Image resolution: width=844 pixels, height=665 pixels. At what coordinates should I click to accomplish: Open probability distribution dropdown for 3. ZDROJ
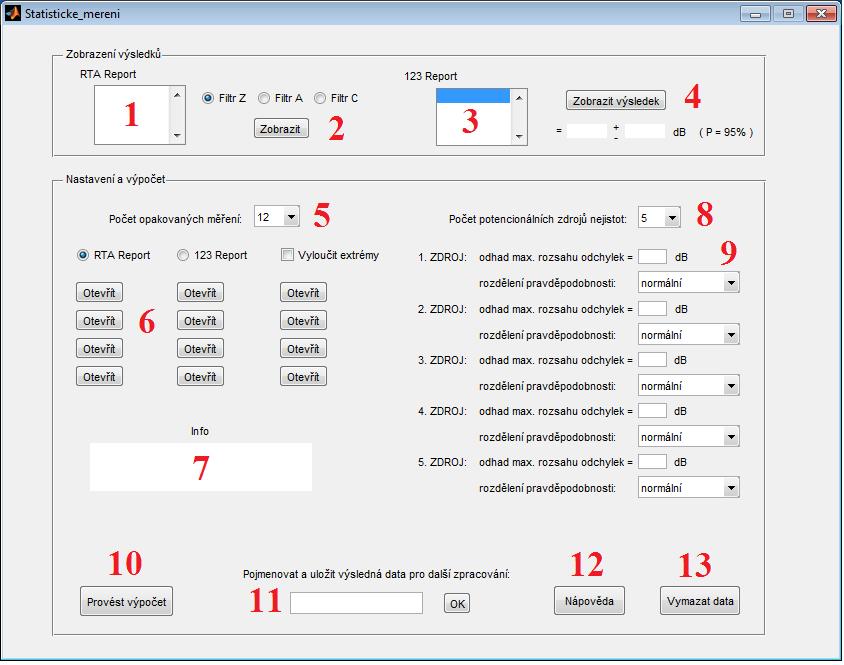click(688, 386)
